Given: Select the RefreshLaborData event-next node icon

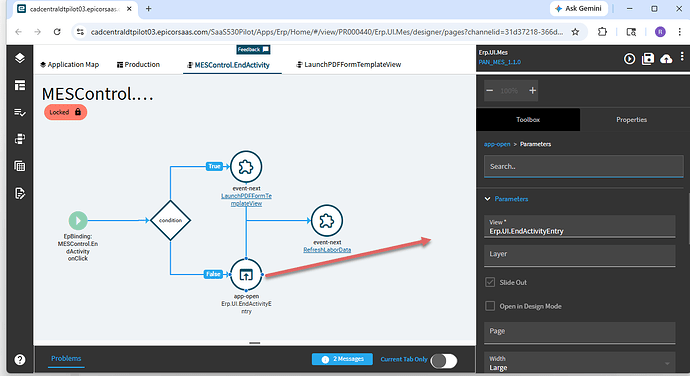Looking at the screenshot, I should click(327, 221).
